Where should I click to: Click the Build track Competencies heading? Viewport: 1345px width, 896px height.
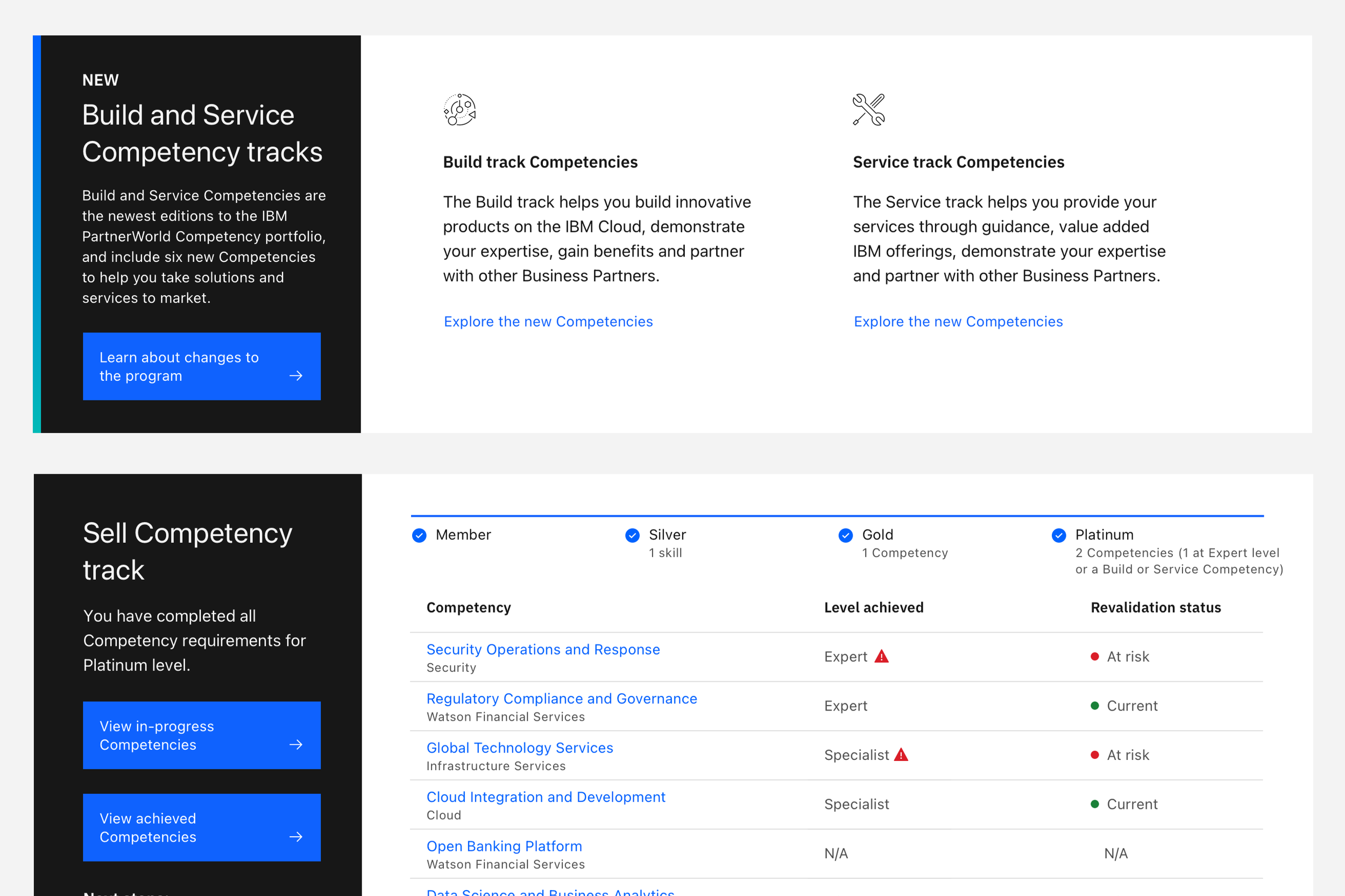coord(540,162)
